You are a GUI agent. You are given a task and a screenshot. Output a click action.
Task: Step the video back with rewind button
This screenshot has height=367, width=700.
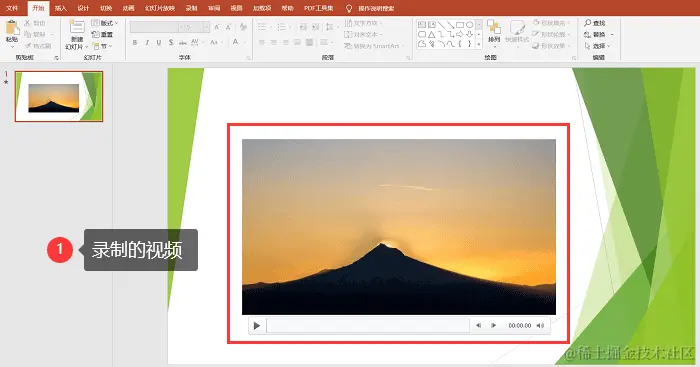pos(478,326)
